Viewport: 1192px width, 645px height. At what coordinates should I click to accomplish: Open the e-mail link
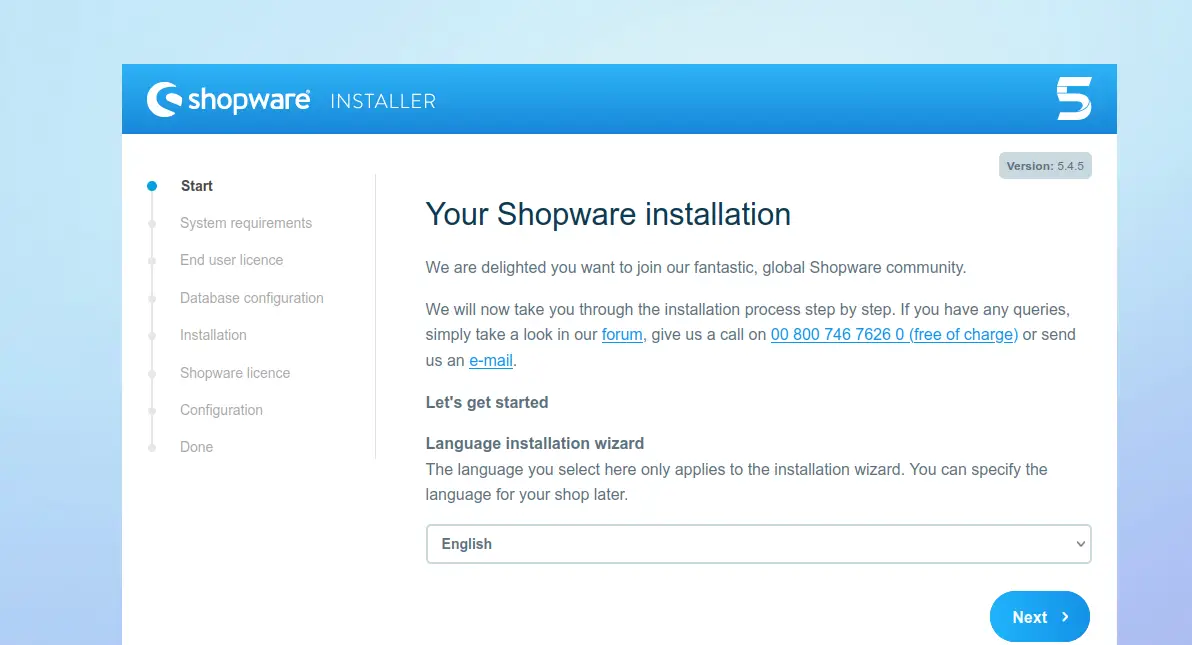click(x=490, y=361)
